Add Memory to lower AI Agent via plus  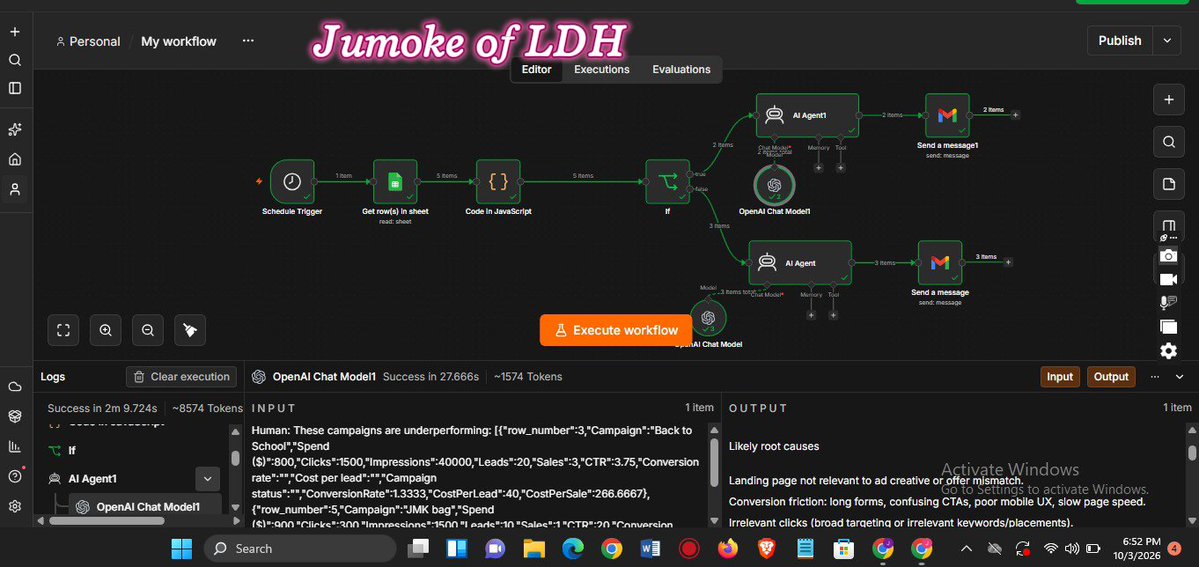pyautogui.click(x=811, y=314)
